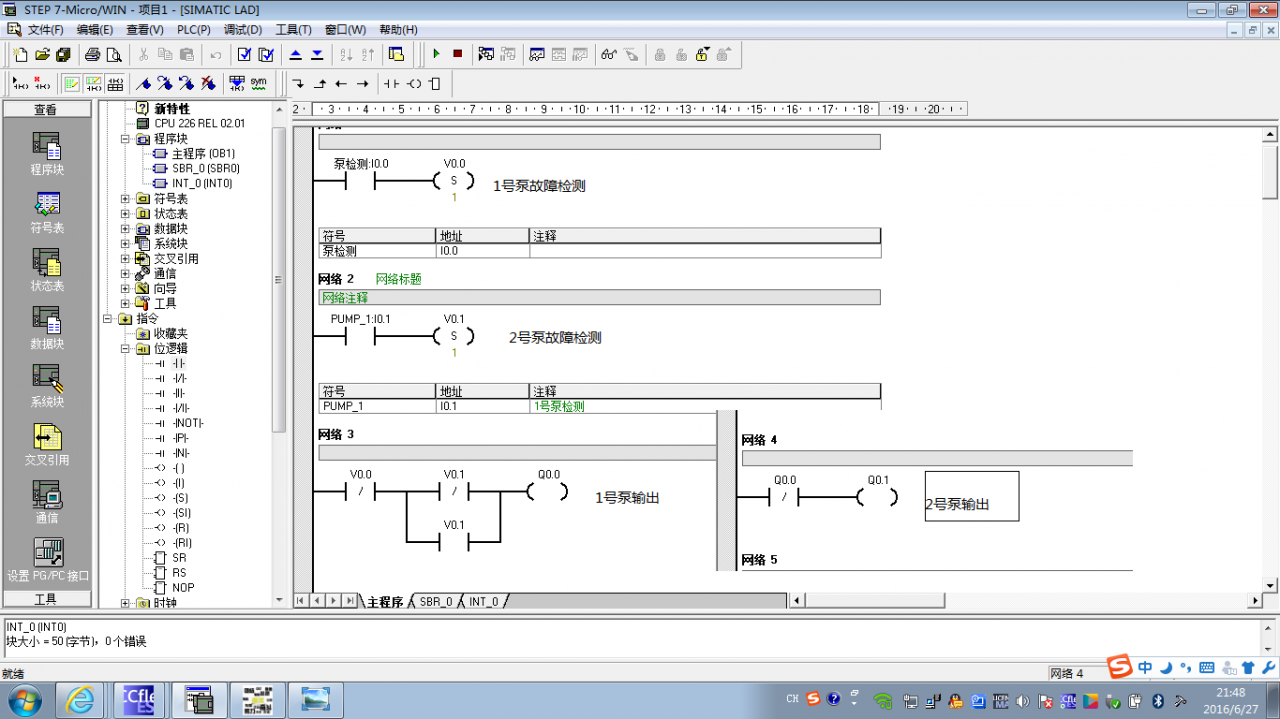Screen dimensions: 1280x719
Task: Click the Windows Start button
Action: pos(24,699)
